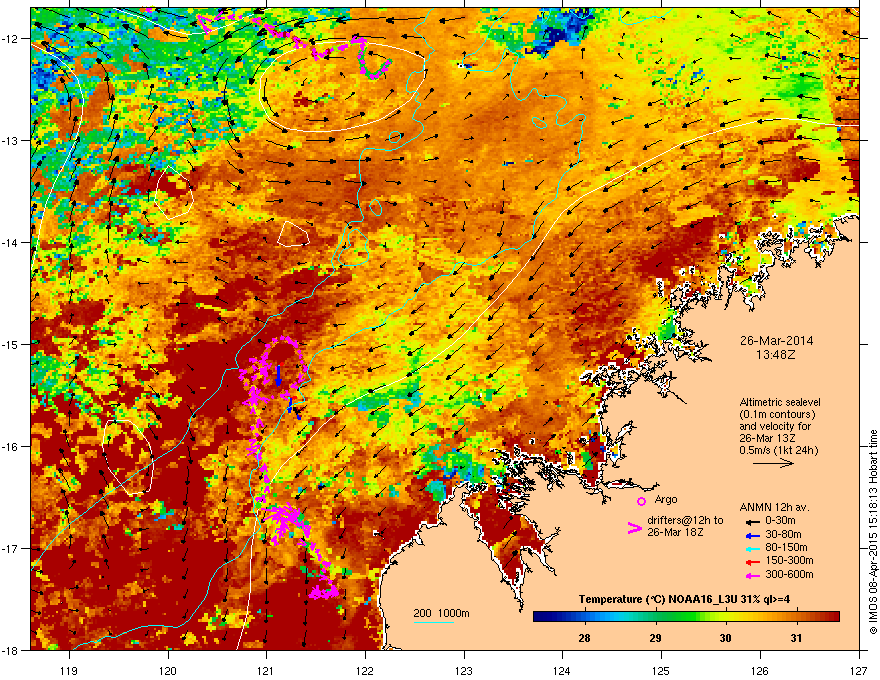Click the magenta drifter loop near 122E 12.2S
This screenshot has height=680, width=880.
[372, 58]
